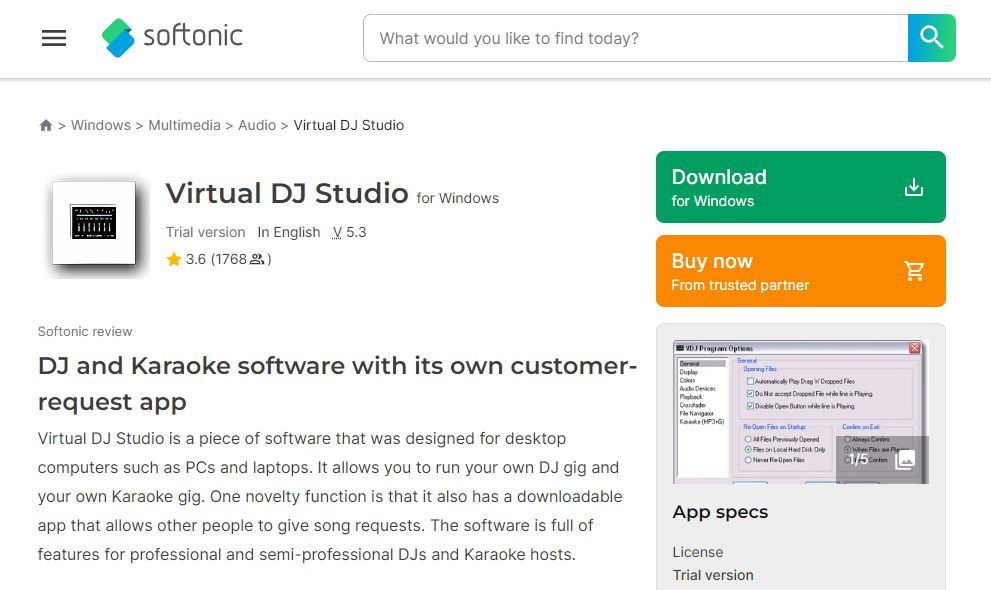
Task: Click the search magnifier button
Action: click(x=932, y=38)
